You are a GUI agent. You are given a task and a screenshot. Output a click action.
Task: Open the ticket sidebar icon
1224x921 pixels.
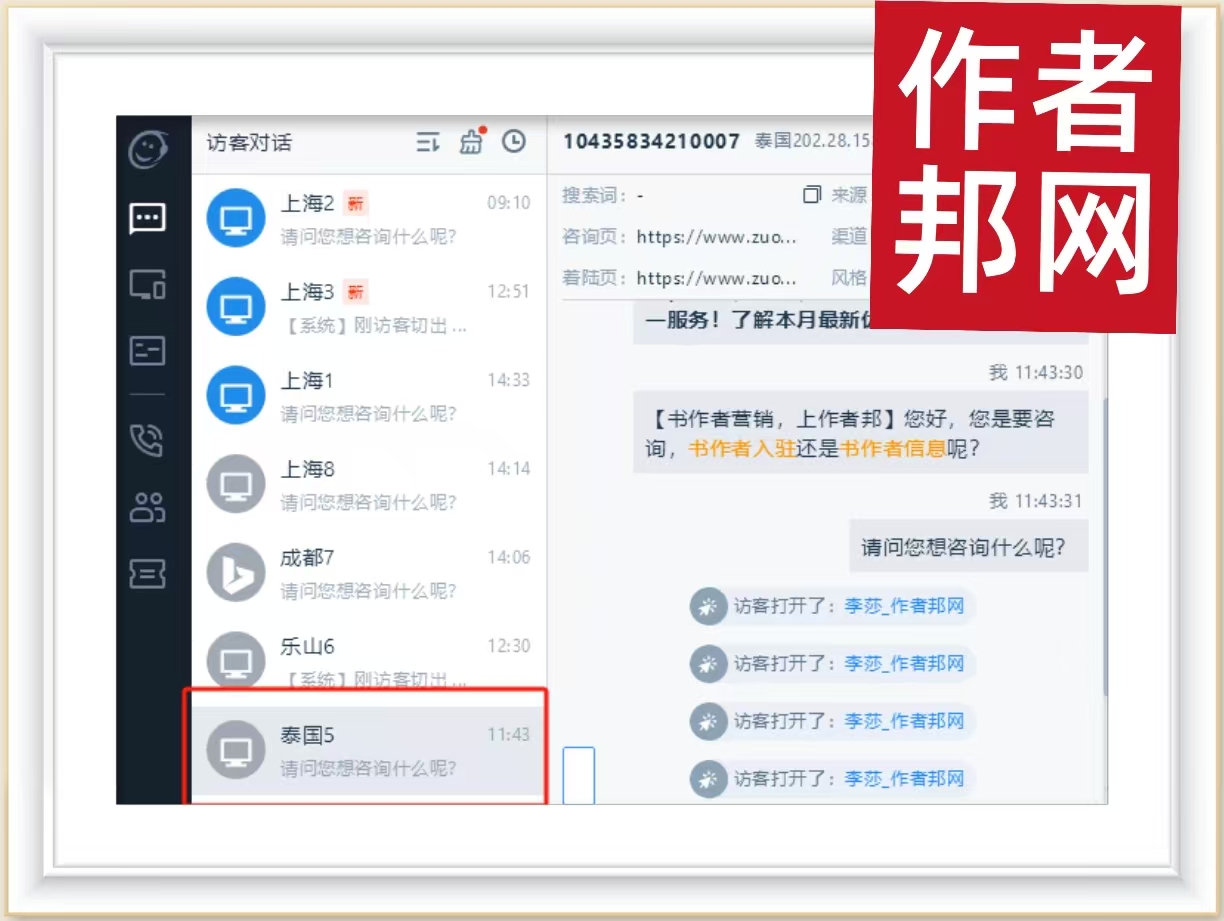(147, 573)
